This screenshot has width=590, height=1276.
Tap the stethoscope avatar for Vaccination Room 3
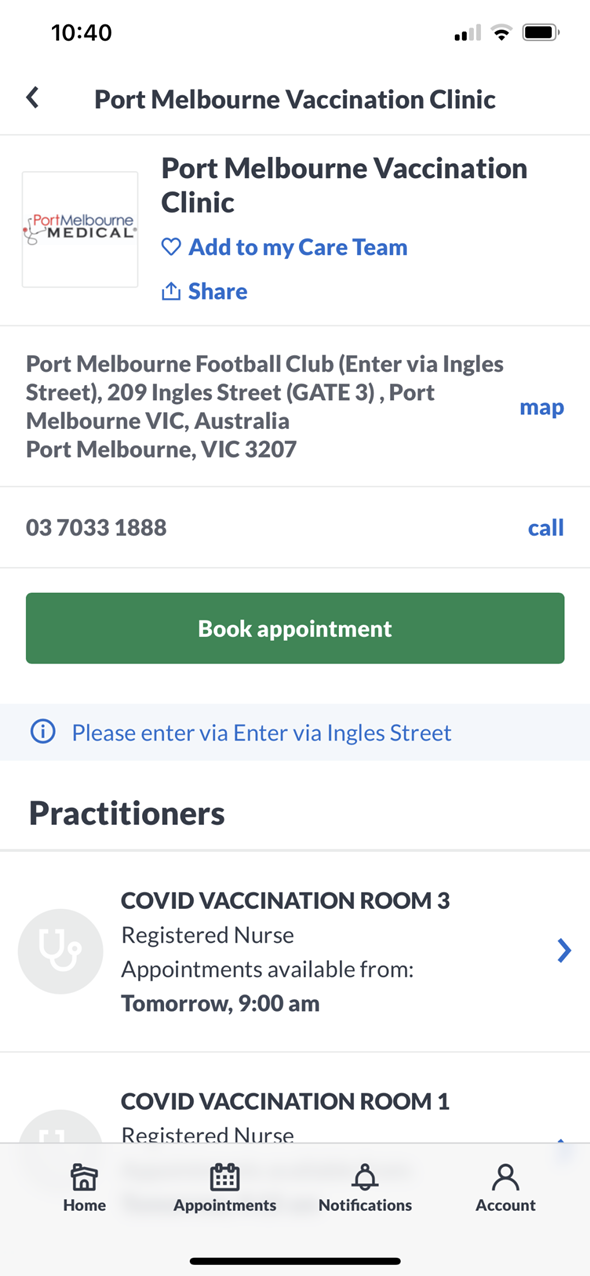click(61, 951)
